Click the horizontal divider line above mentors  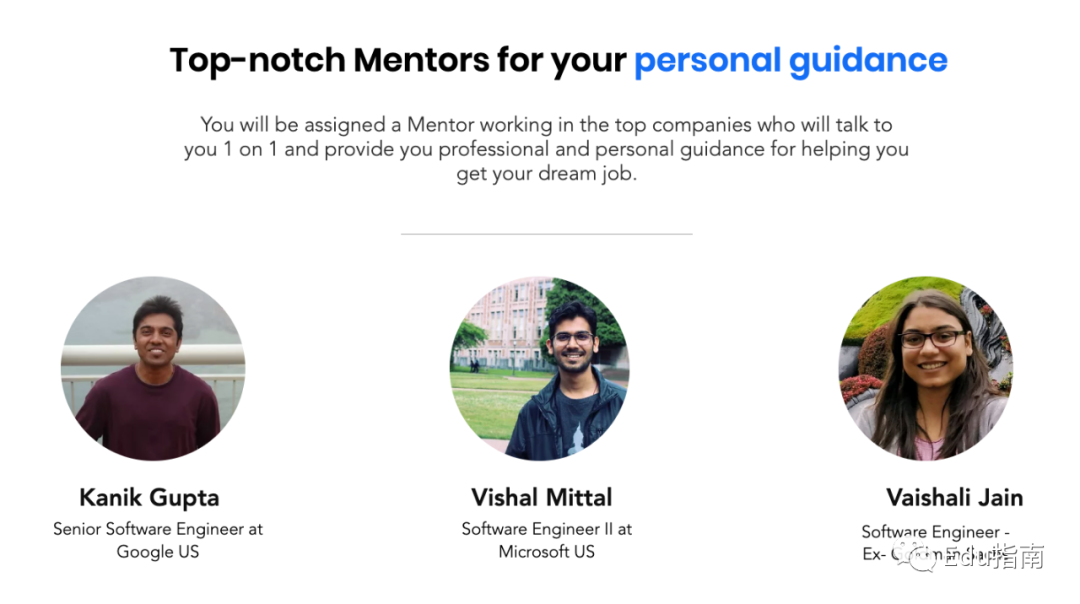547,234
